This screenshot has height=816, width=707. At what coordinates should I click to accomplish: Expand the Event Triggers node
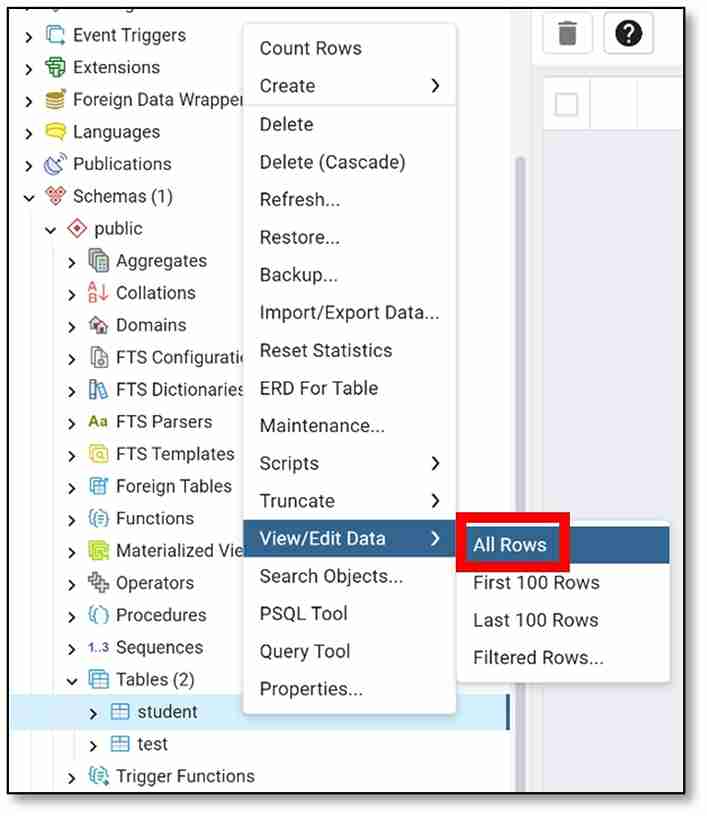[x=29, y=37]
